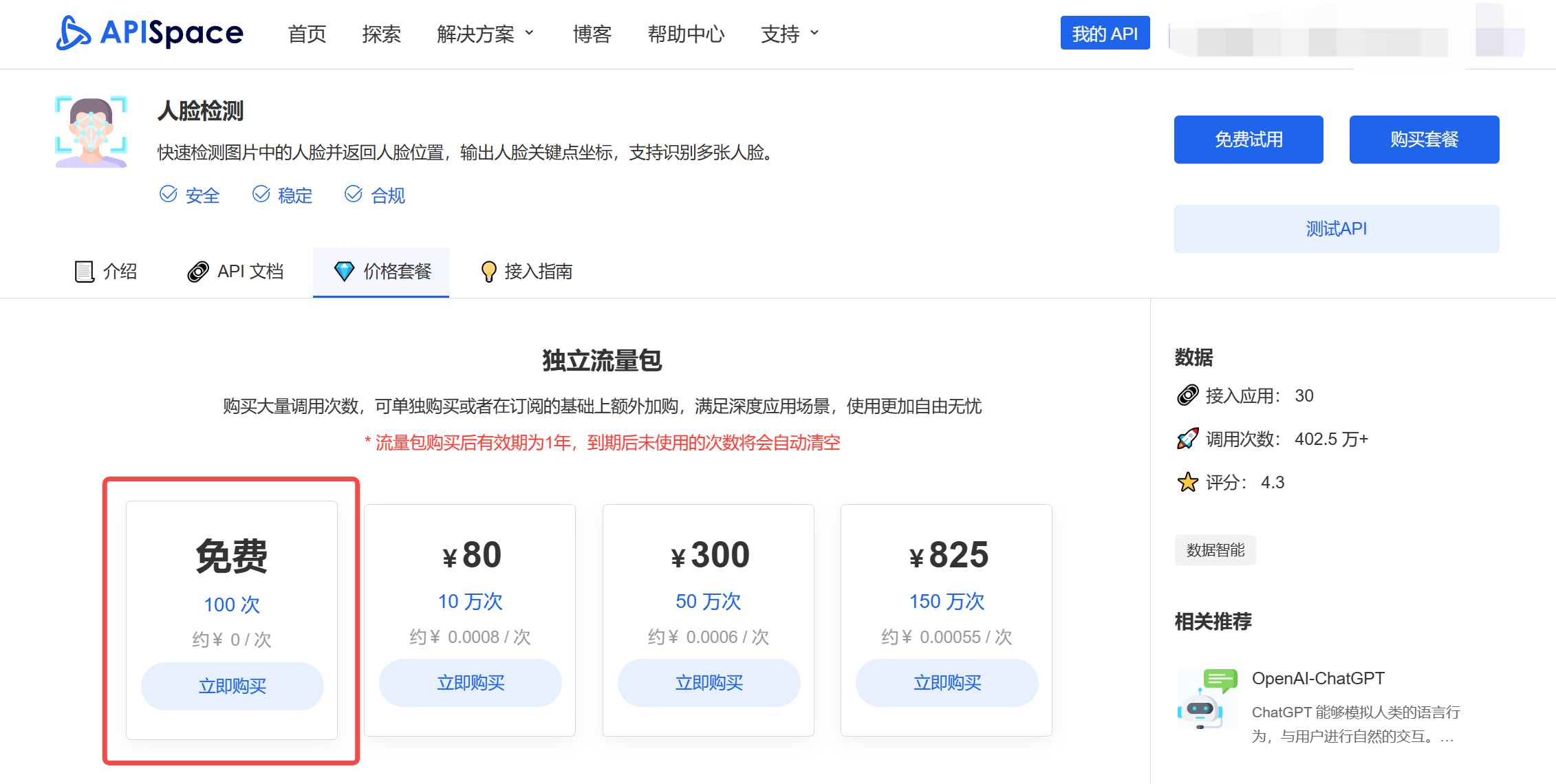Click the 人脸检测 face detection app icon
The image size is (1556, 784).
[x=91, y=131]
